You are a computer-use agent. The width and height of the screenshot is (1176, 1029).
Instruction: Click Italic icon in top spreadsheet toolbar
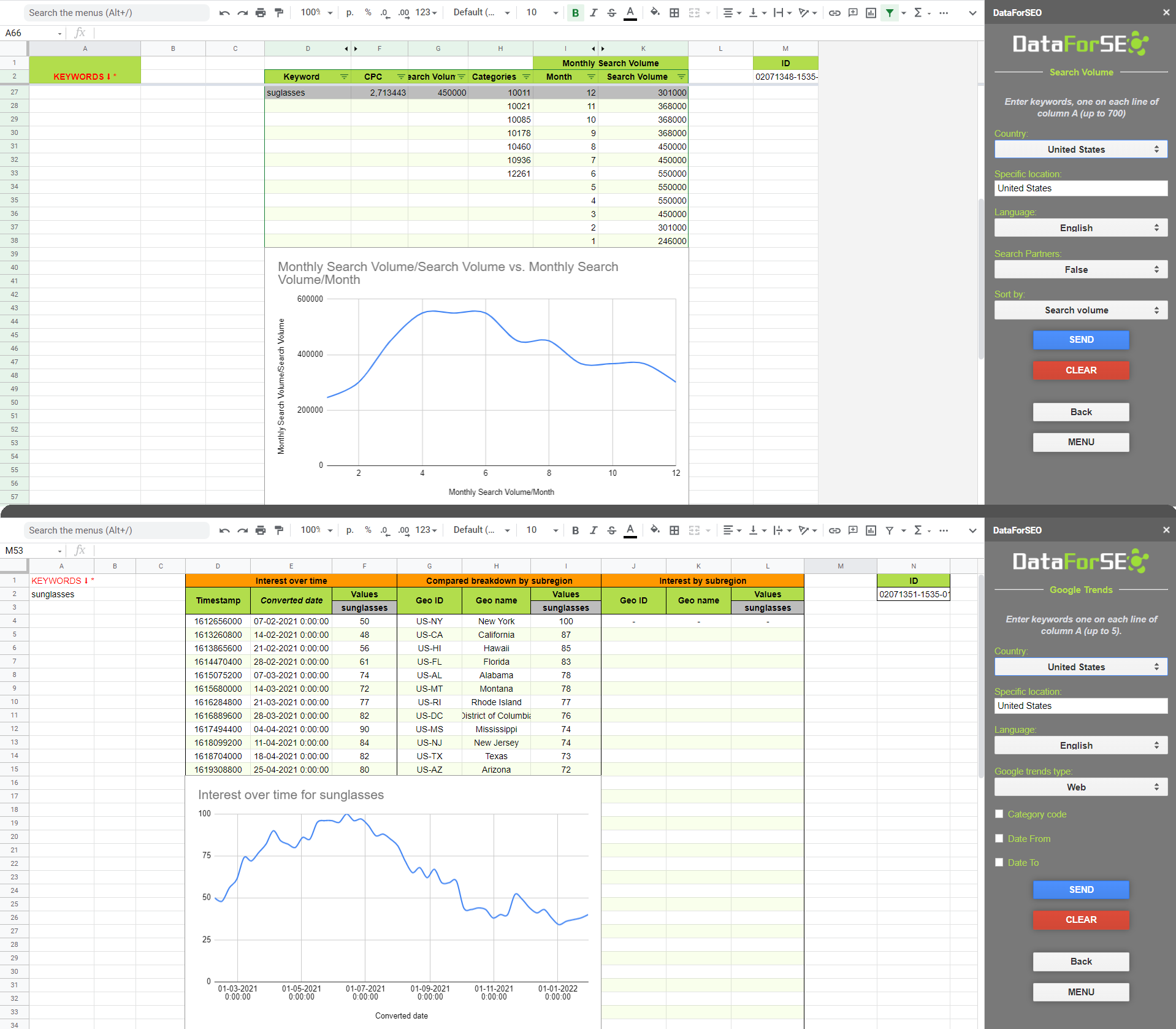[x=594, y=13]
